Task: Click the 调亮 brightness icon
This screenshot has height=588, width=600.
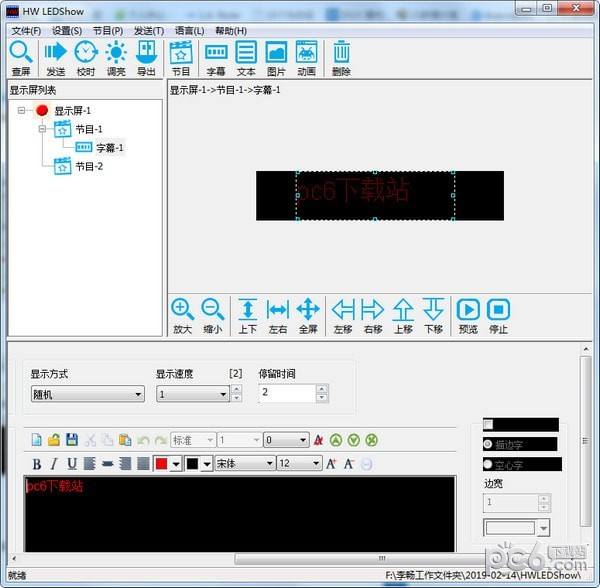Action: coord(116,57)
